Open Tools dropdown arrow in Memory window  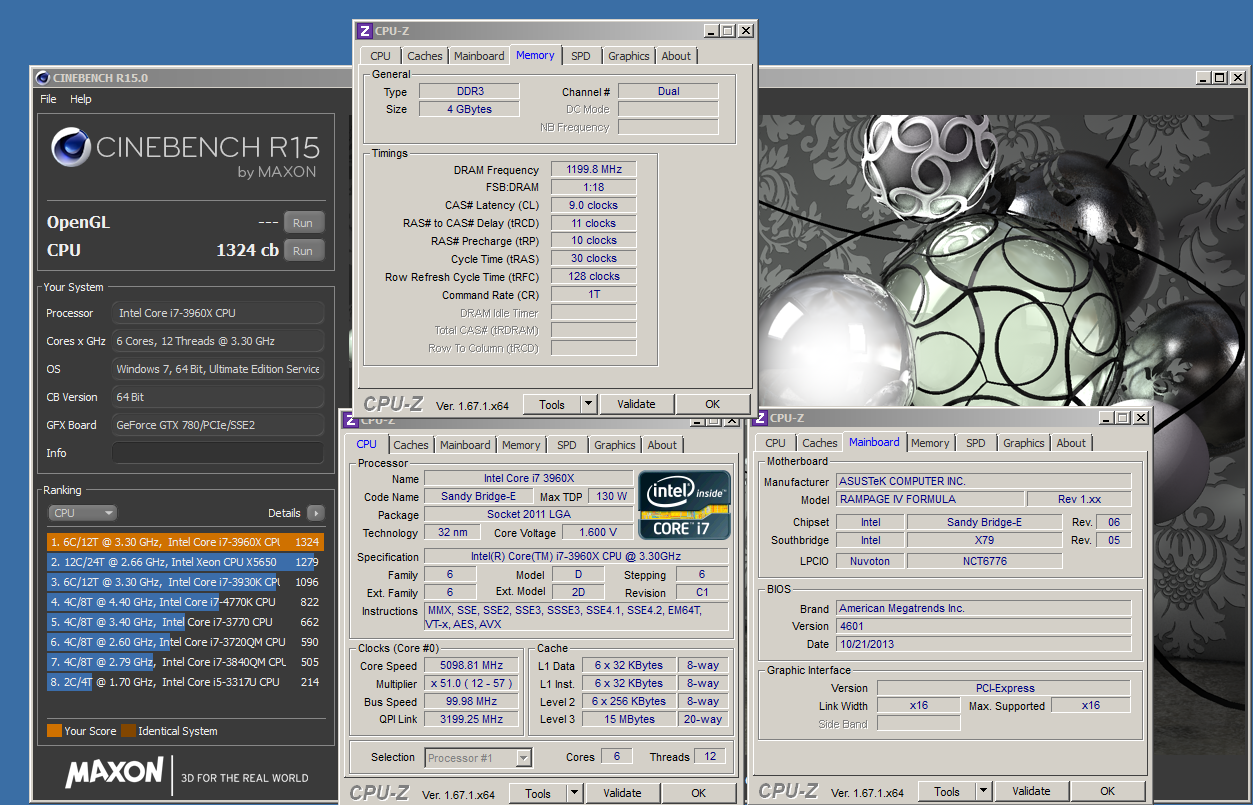(x=589, y=405)
